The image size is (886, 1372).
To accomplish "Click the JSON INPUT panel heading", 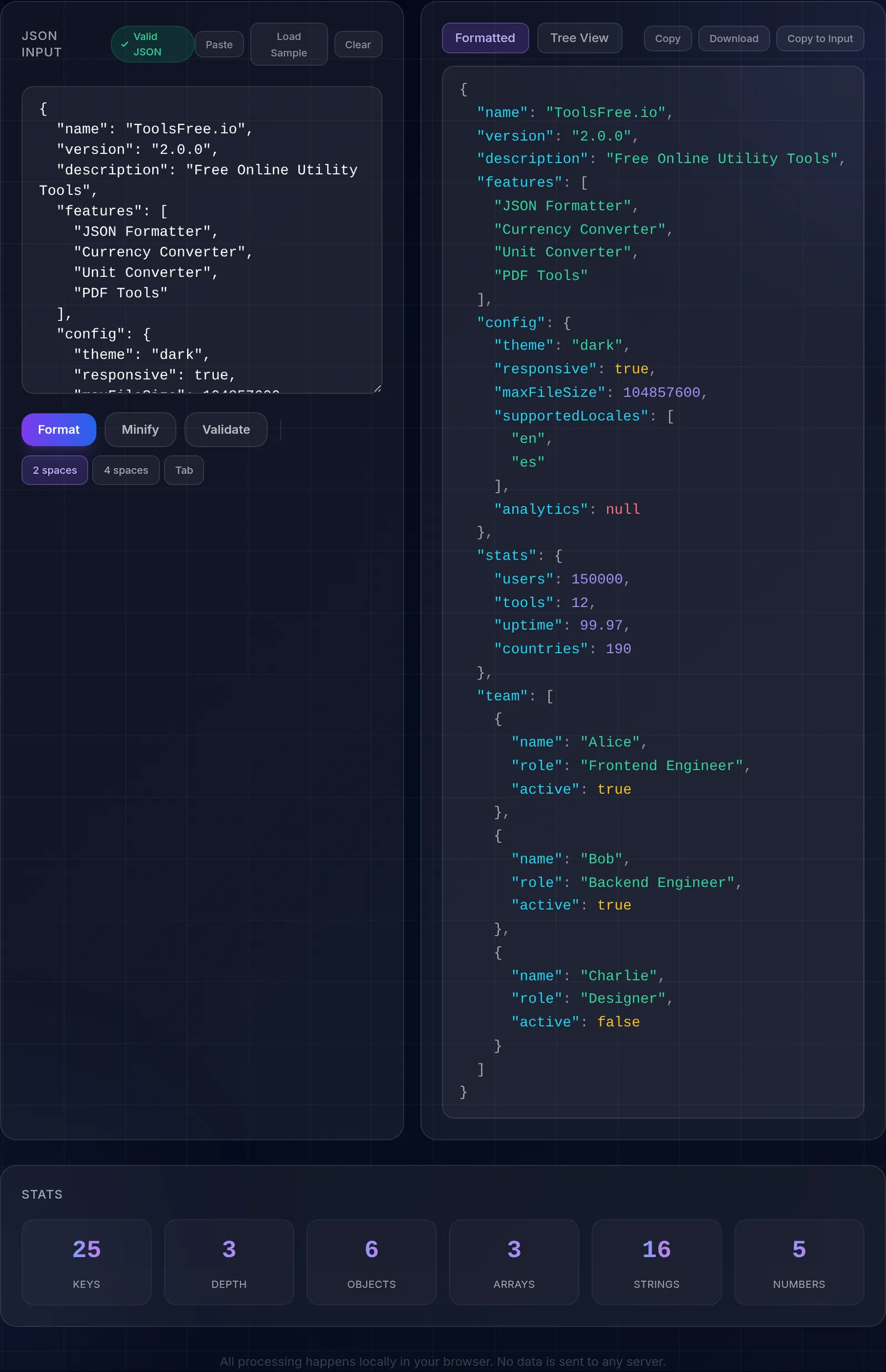I will click(x=42, y=44).
